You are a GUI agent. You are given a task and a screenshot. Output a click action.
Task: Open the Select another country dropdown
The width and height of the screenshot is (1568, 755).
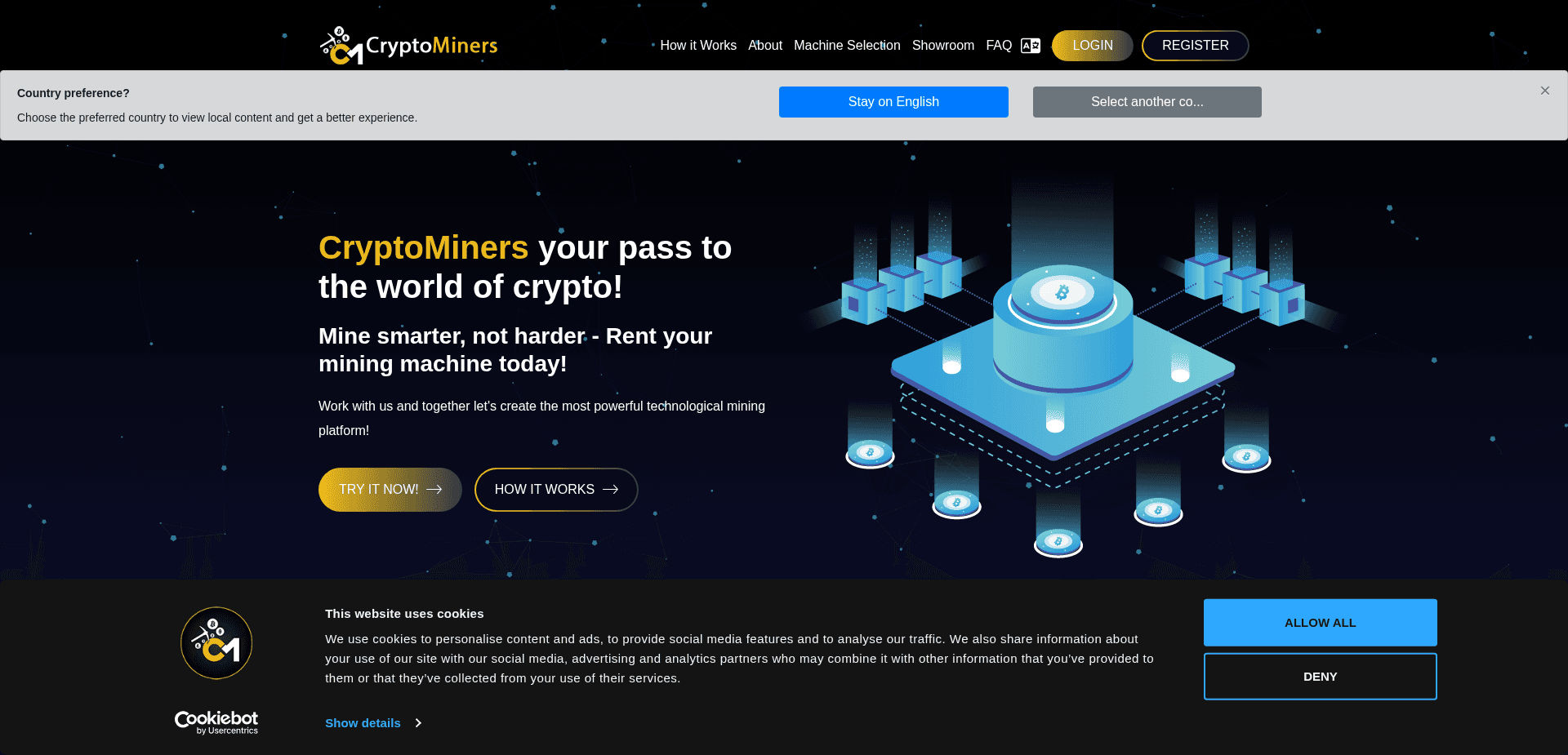(x=1147, y=101)
